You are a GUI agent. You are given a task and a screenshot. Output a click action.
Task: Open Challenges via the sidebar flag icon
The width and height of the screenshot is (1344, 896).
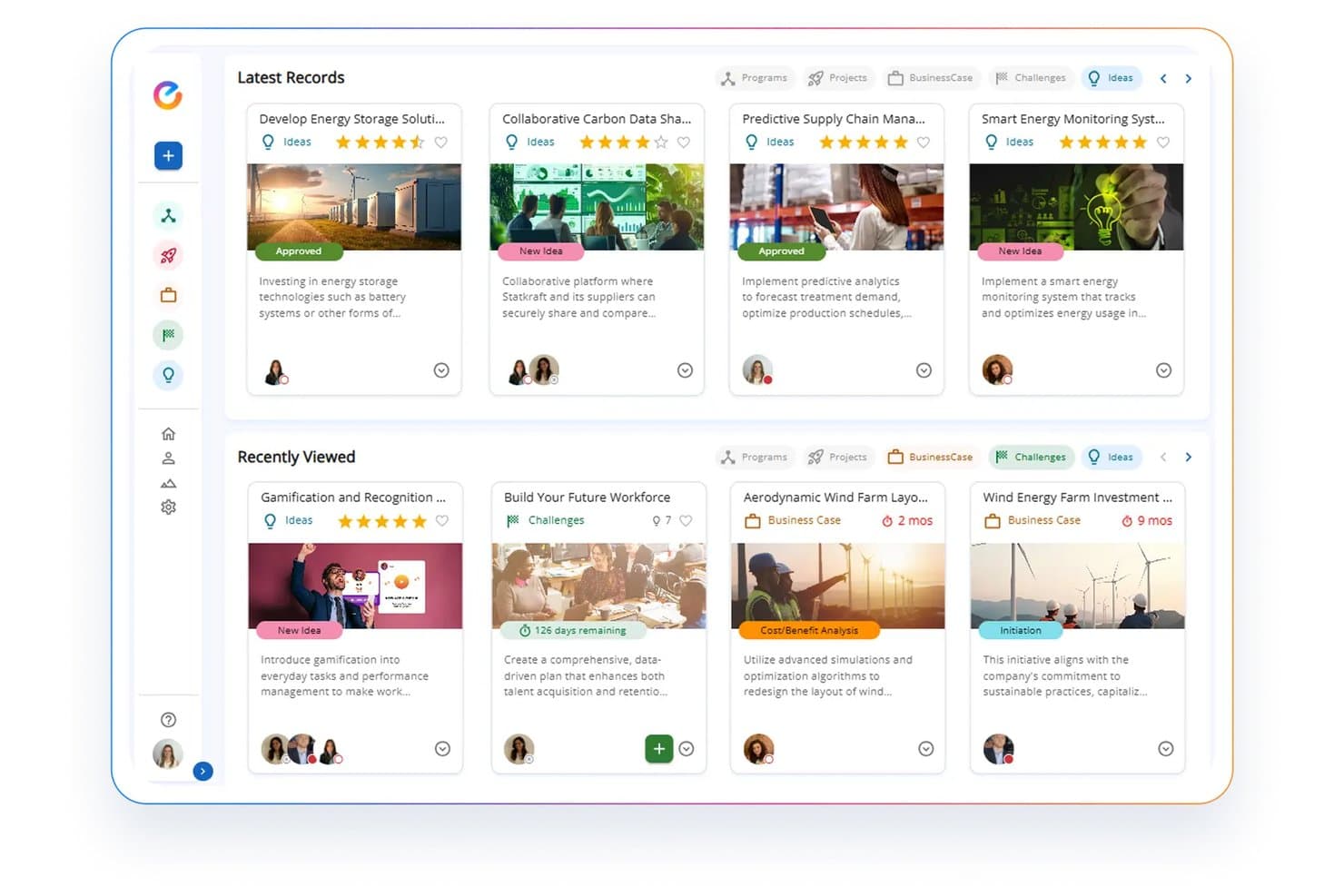[x=168, y=335]
